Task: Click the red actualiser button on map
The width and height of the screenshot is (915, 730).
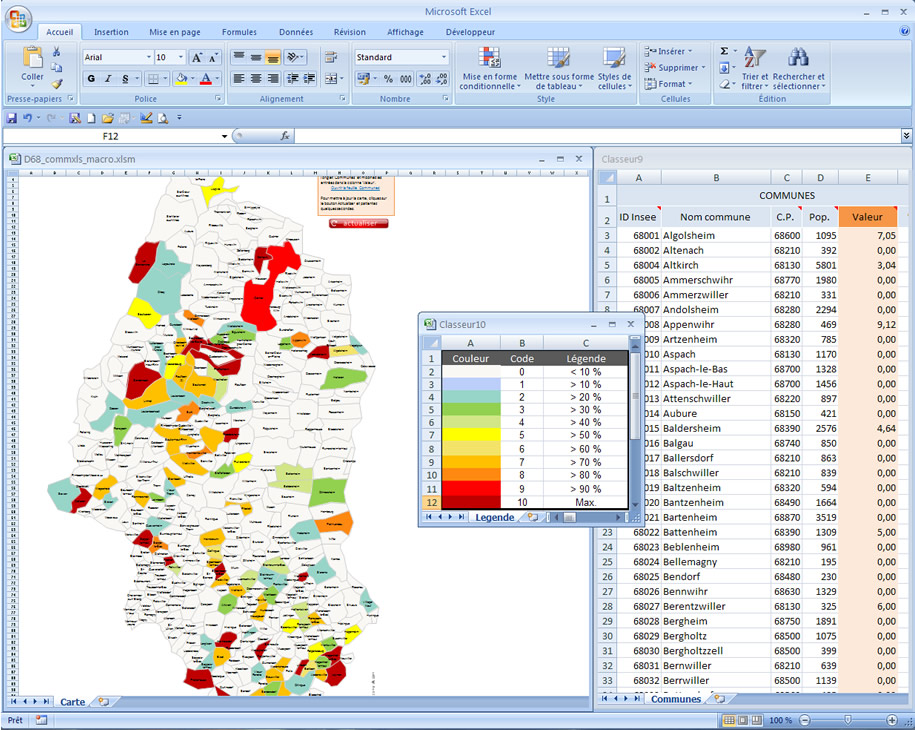Action: (x=358, y=223)
